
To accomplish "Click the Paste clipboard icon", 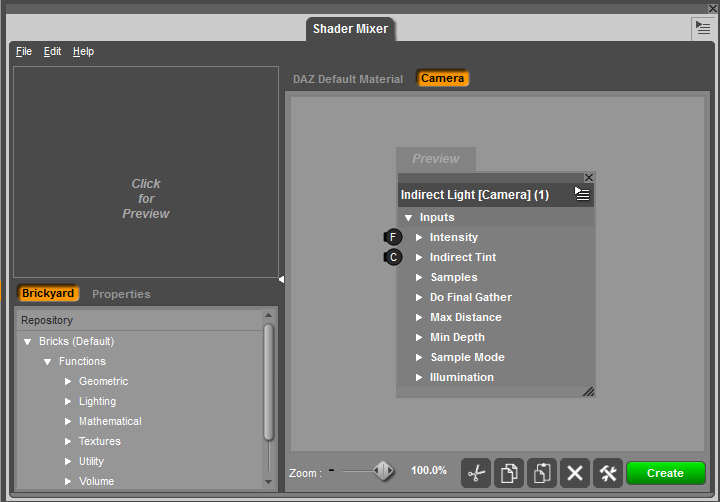I will [542, 473].
